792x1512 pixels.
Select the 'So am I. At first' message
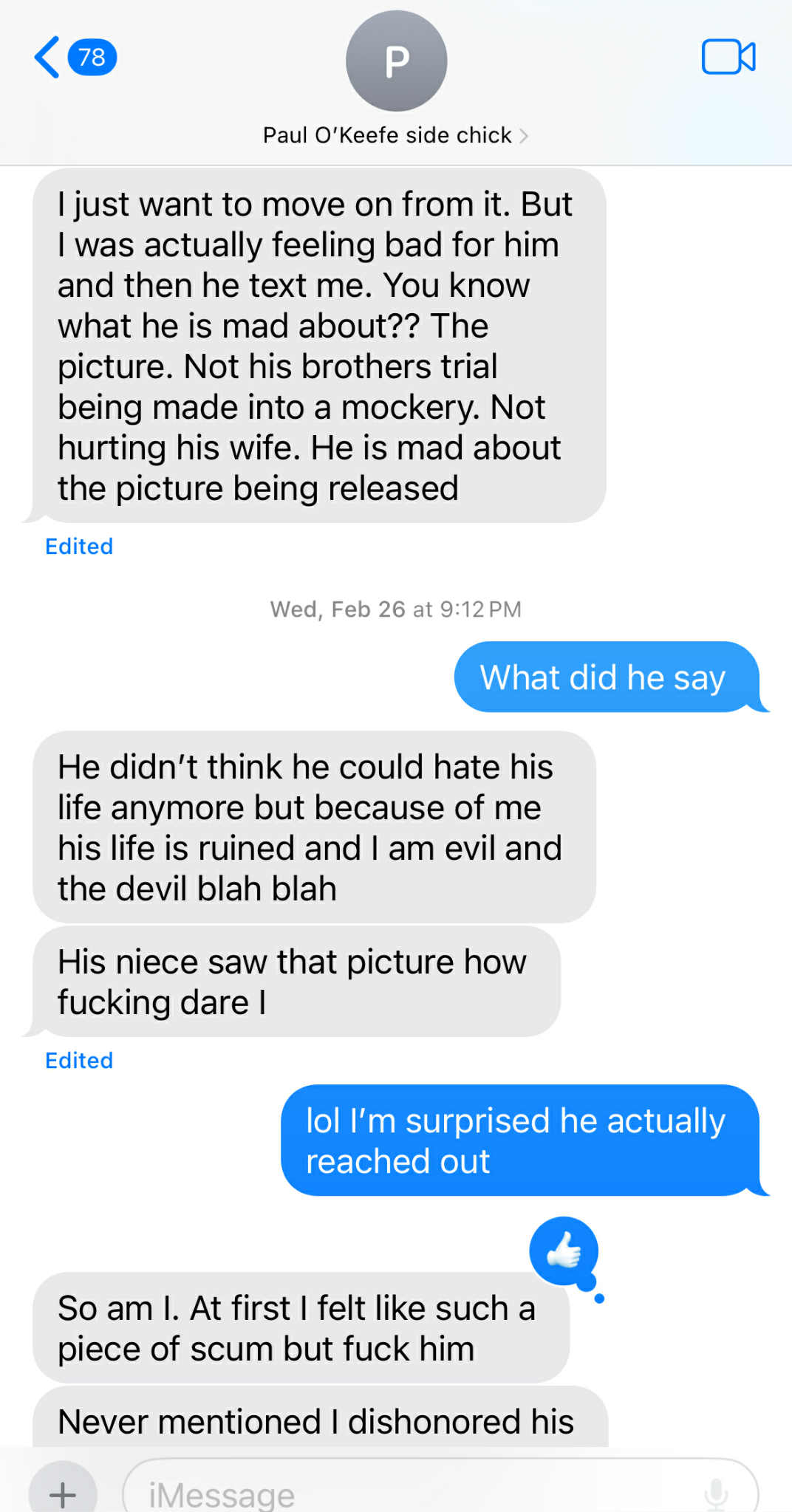click(301, 1327)
